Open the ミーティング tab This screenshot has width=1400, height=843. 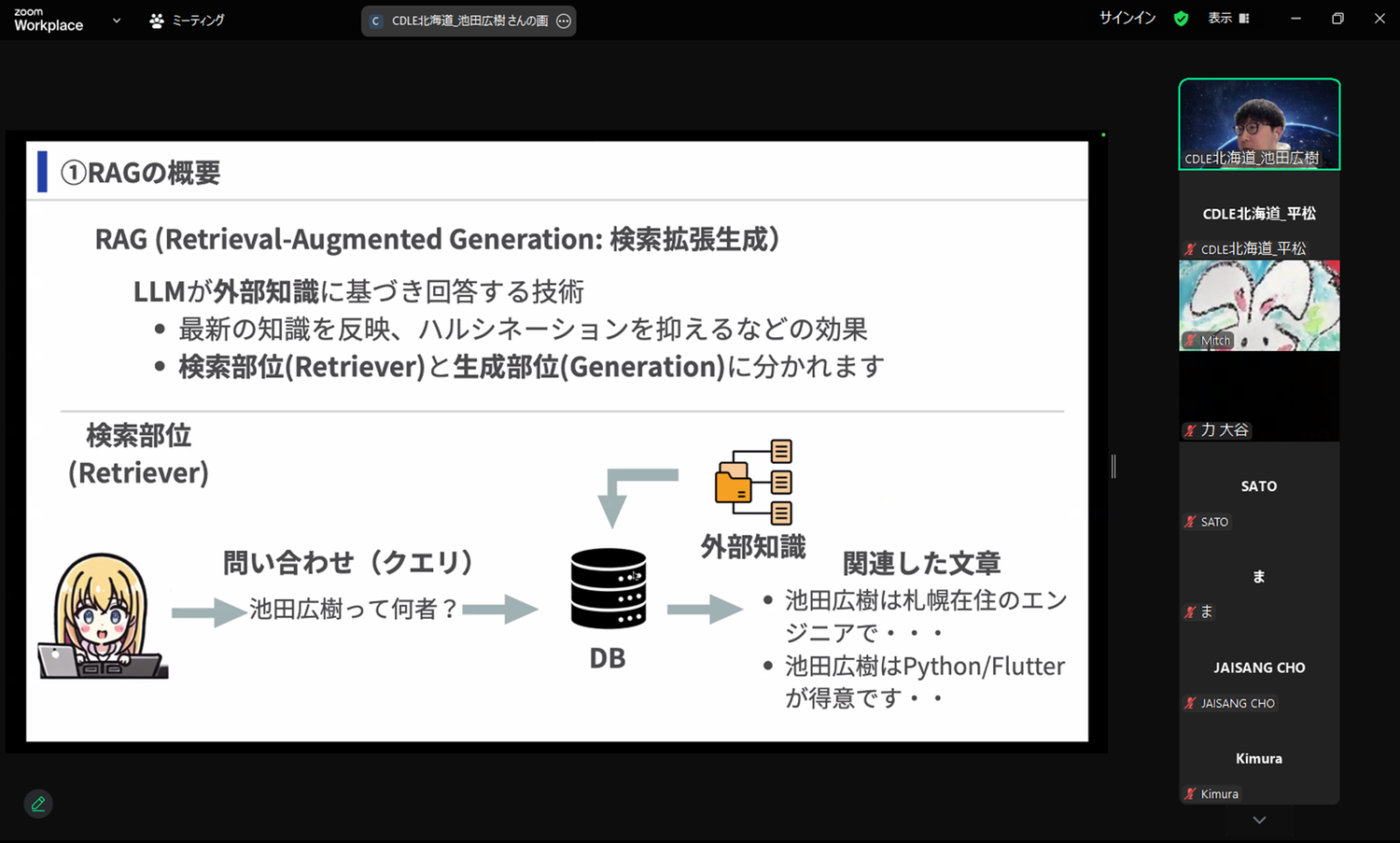198,21
